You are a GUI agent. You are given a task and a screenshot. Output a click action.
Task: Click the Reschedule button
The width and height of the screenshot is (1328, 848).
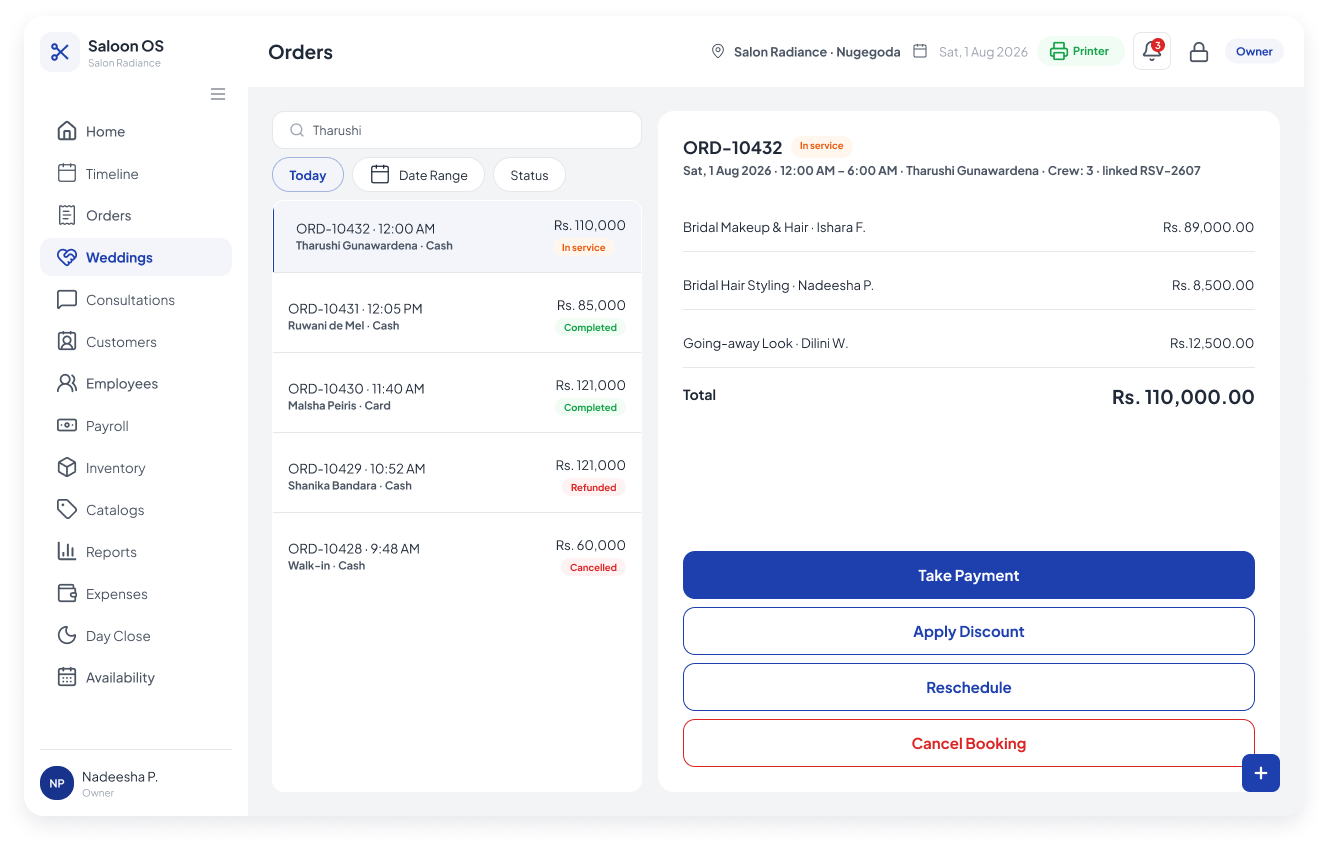(x=969, y=687)
